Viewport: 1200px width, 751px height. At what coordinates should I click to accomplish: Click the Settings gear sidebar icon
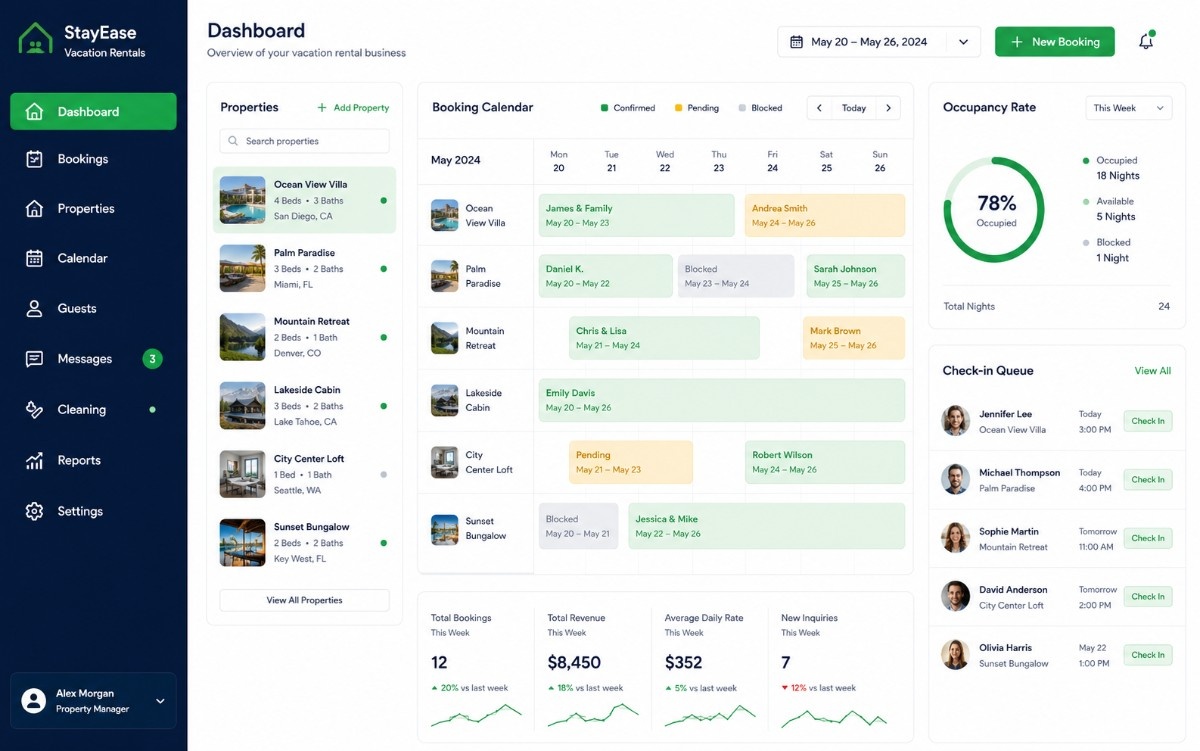[x=34, y=511]
